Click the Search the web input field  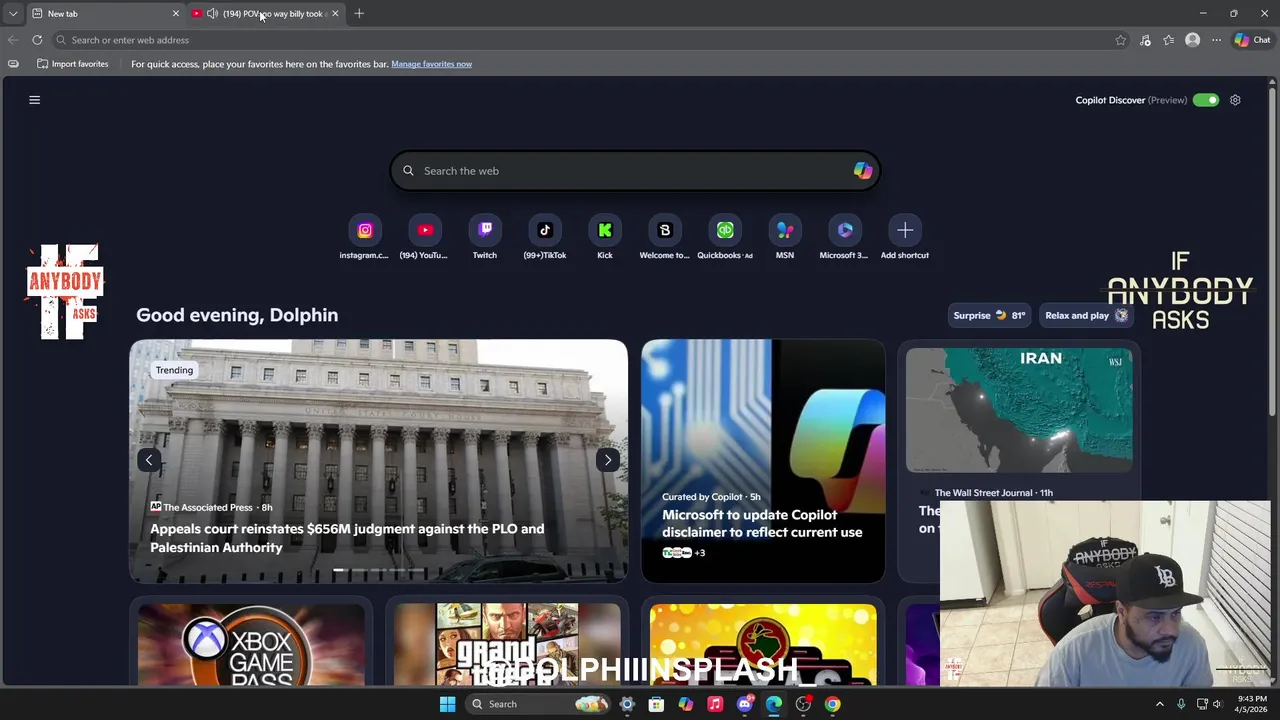[635, 171]
